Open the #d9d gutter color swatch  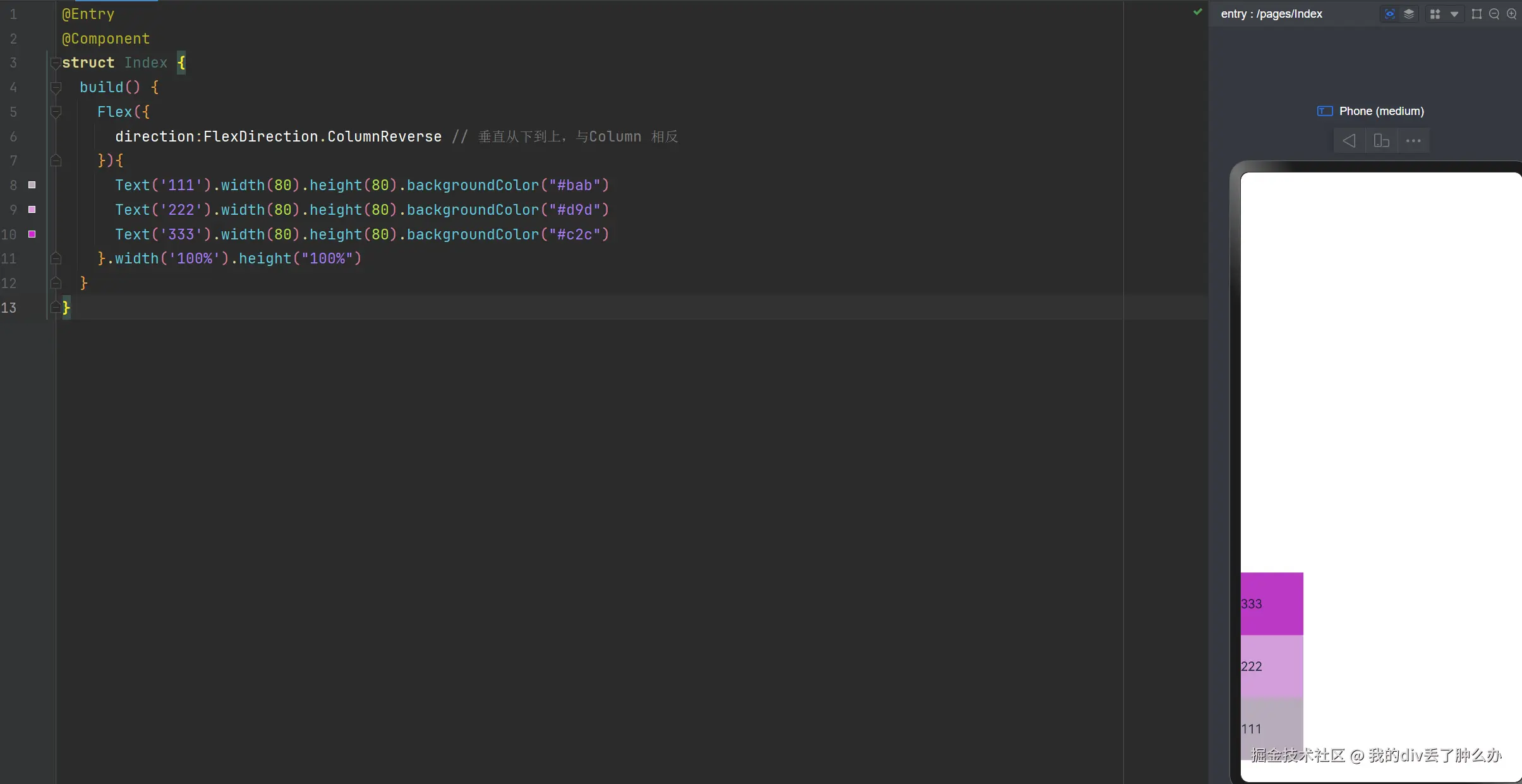pos(32,210)
